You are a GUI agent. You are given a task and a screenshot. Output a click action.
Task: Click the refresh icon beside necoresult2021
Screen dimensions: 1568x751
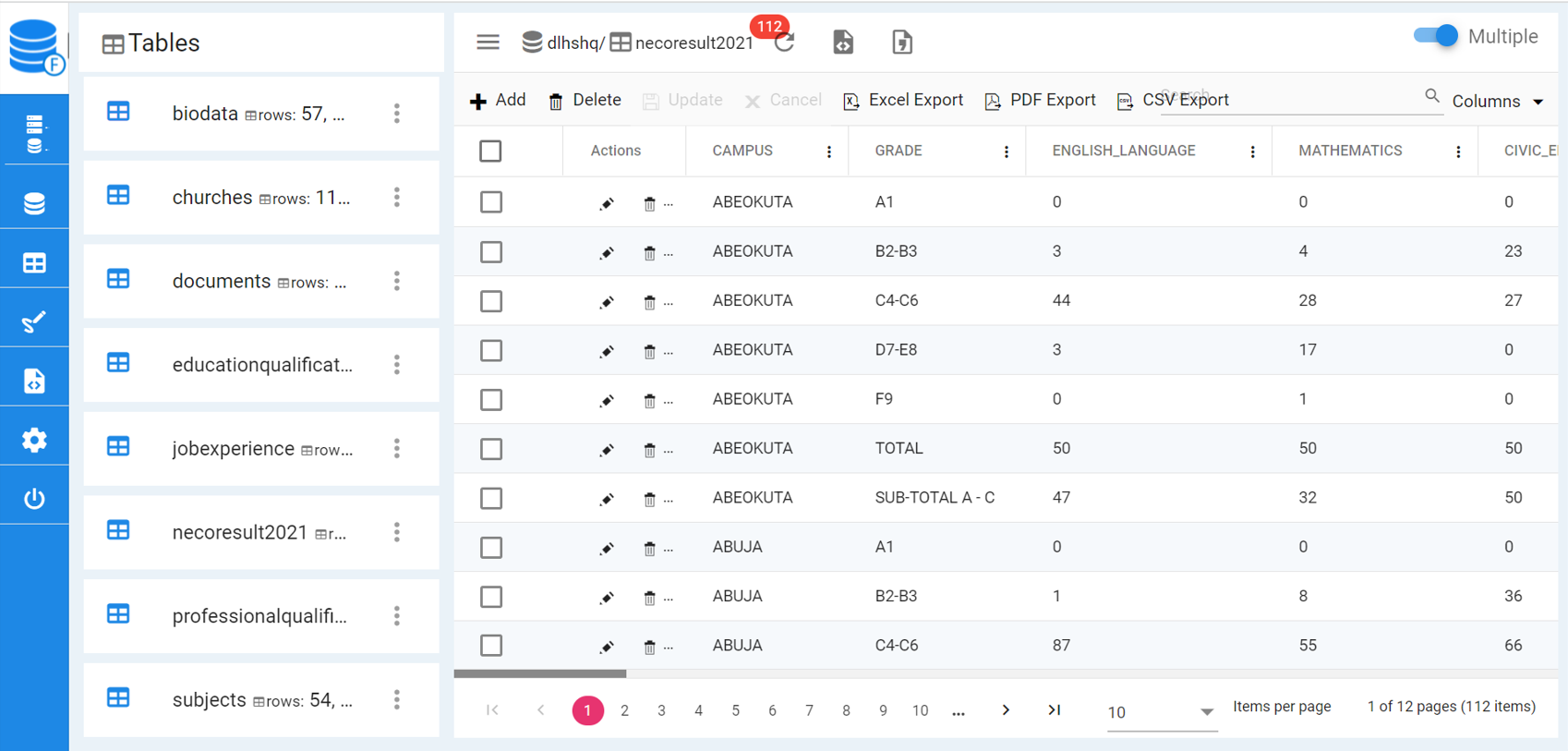(x=784, y=43)
